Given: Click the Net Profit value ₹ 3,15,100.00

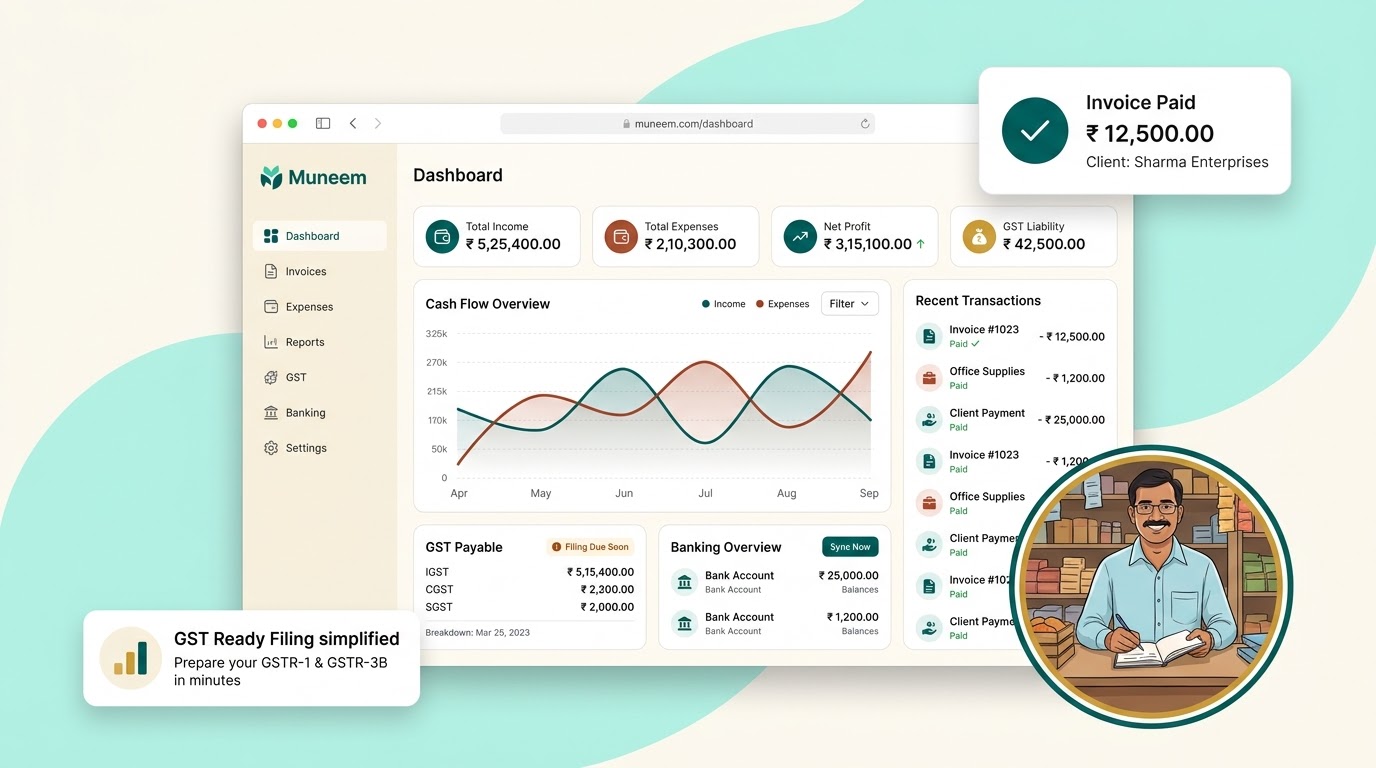Looking at the screenshot, I should (868, 244).
